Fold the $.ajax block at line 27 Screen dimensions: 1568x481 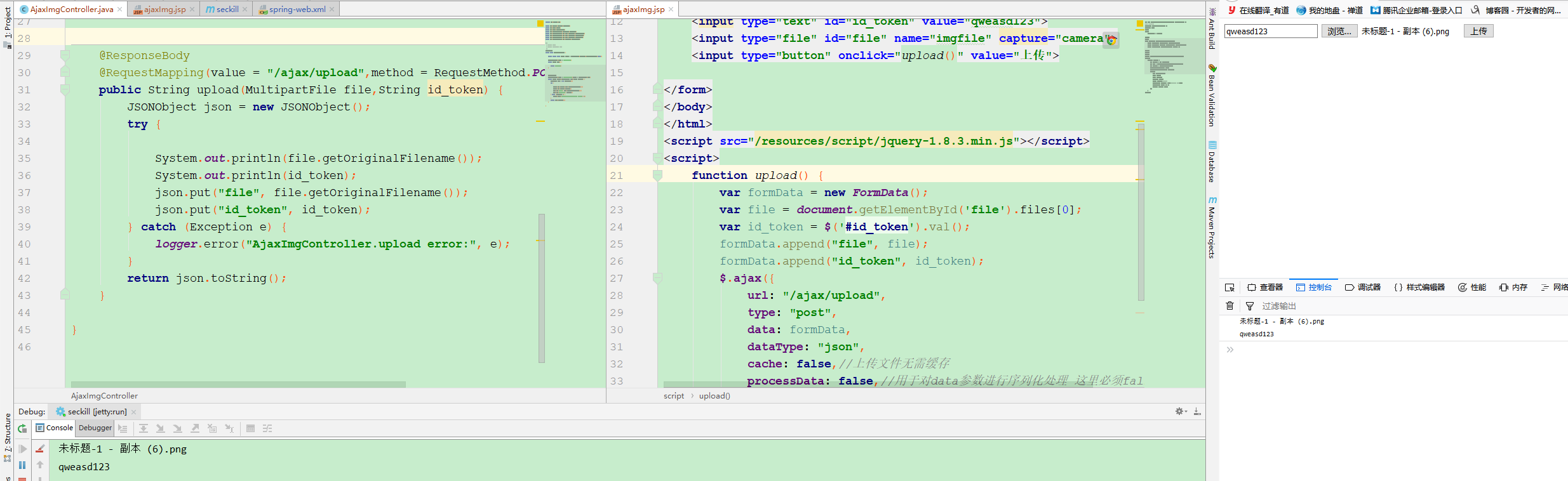657,278
